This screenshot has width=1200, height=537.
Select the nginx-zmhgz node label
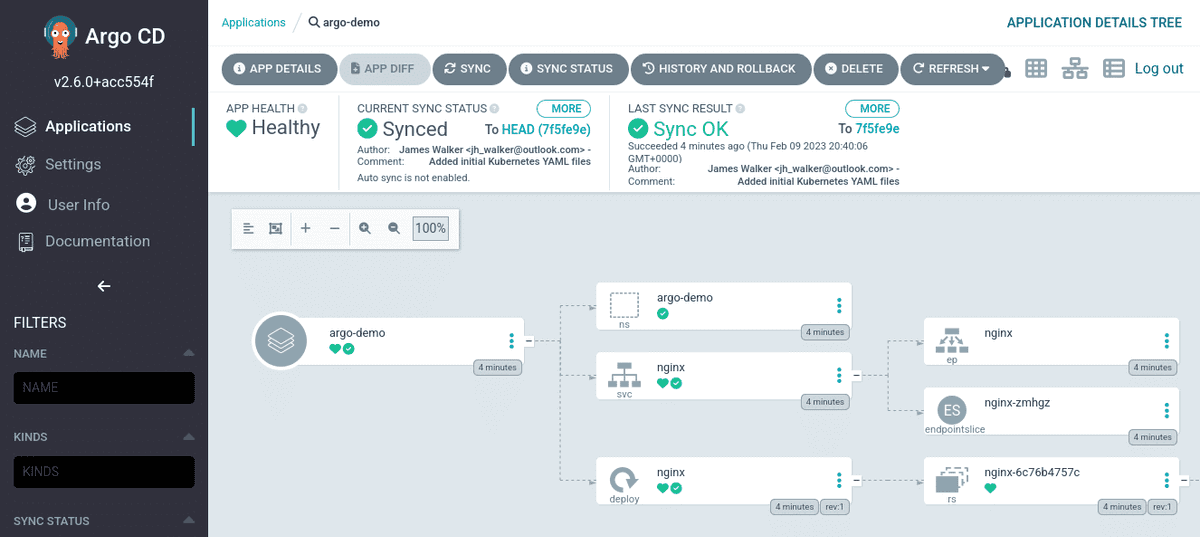click(1017, 402)
